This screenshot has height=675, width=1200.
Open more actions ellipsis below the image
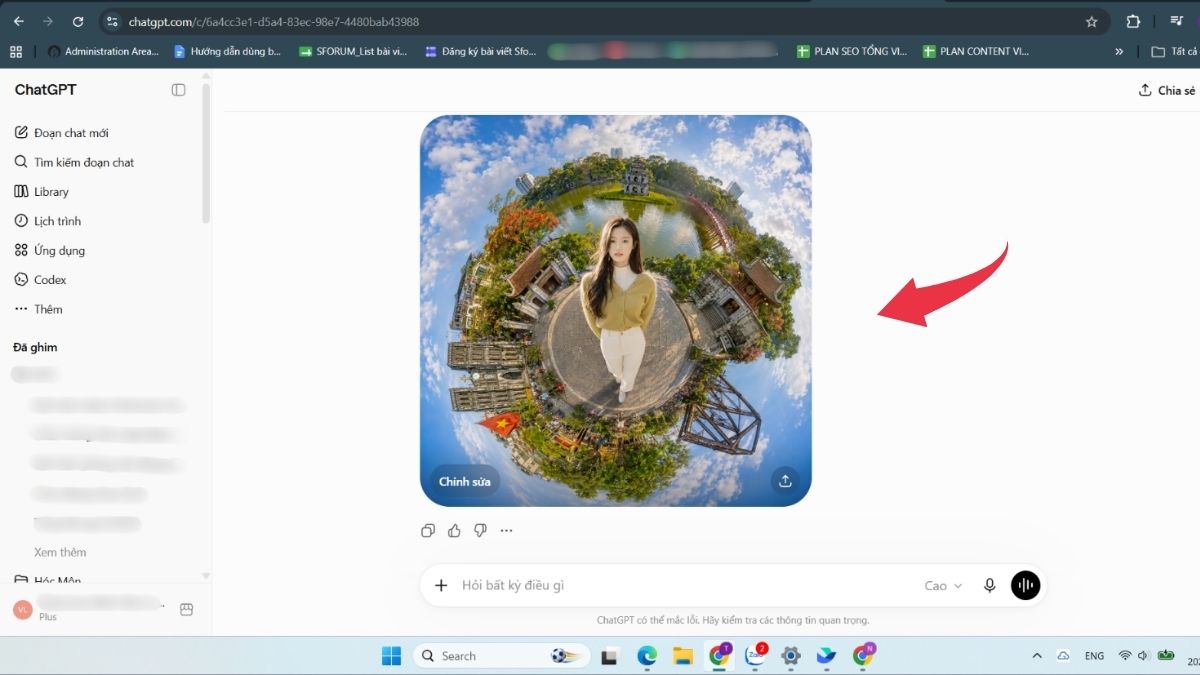coord(506,531)
